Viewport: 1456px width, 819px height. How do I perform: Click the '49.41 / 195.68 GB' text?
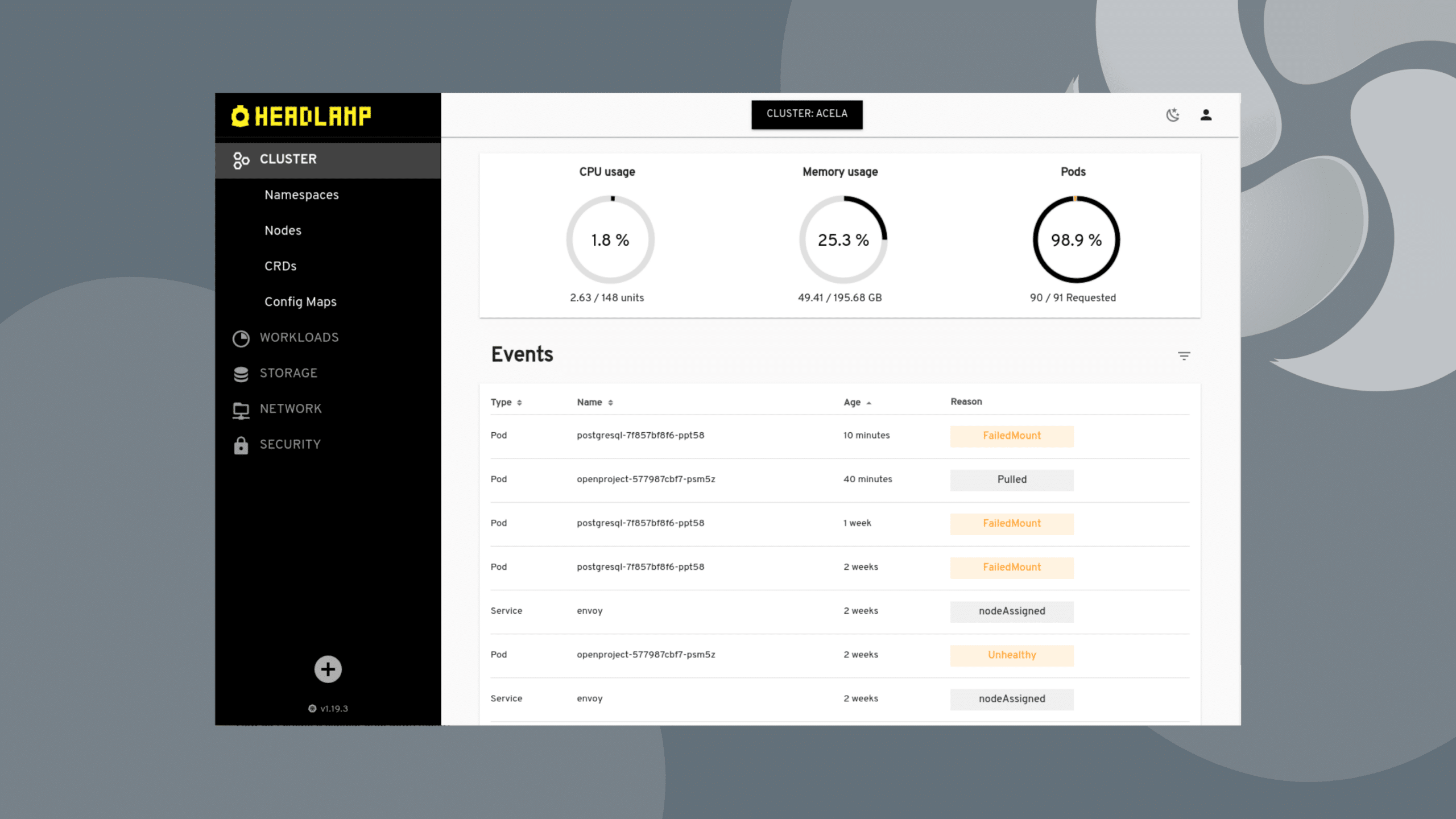[x=840, y=298]
